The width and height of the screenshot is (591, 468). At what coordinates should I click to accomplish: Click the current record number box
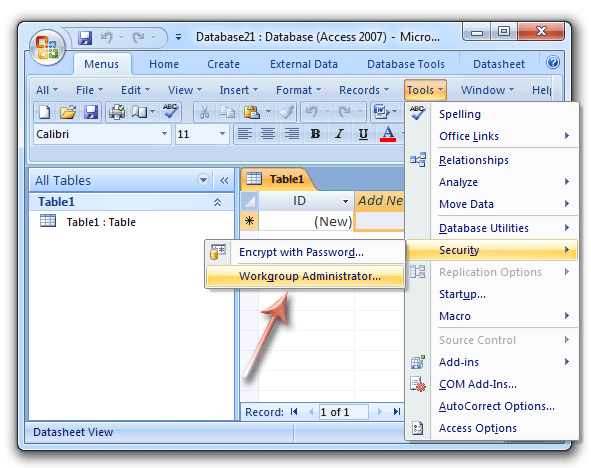pos(343,412)
